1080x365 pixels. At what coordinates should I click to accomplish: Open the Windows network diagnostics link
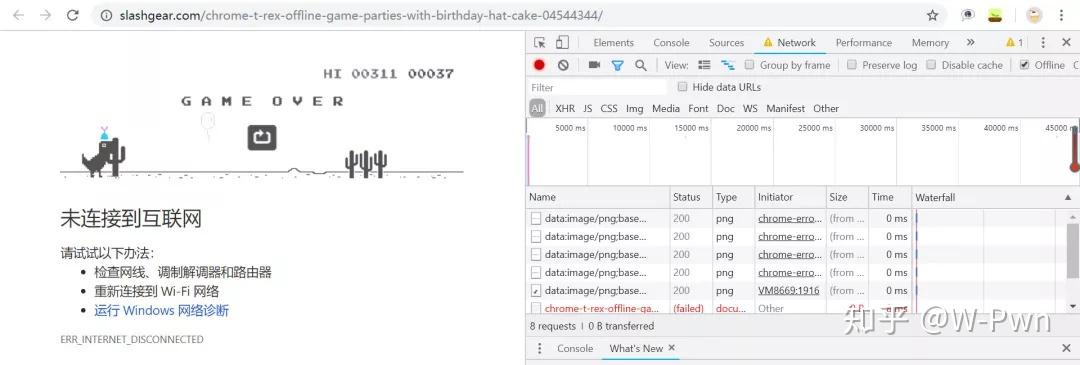[x=162, y=311]
